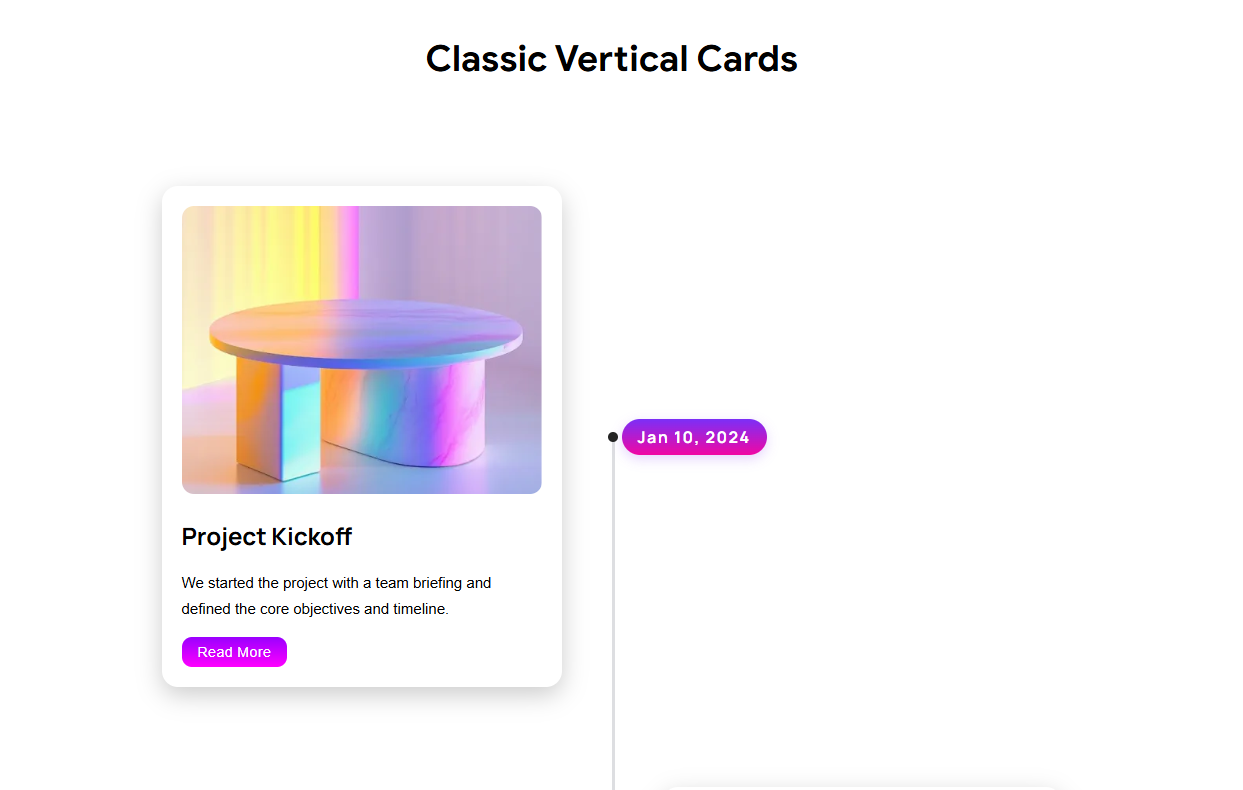
Task: Click the round tabletop in the card image
Action: (x=366, y=330)
